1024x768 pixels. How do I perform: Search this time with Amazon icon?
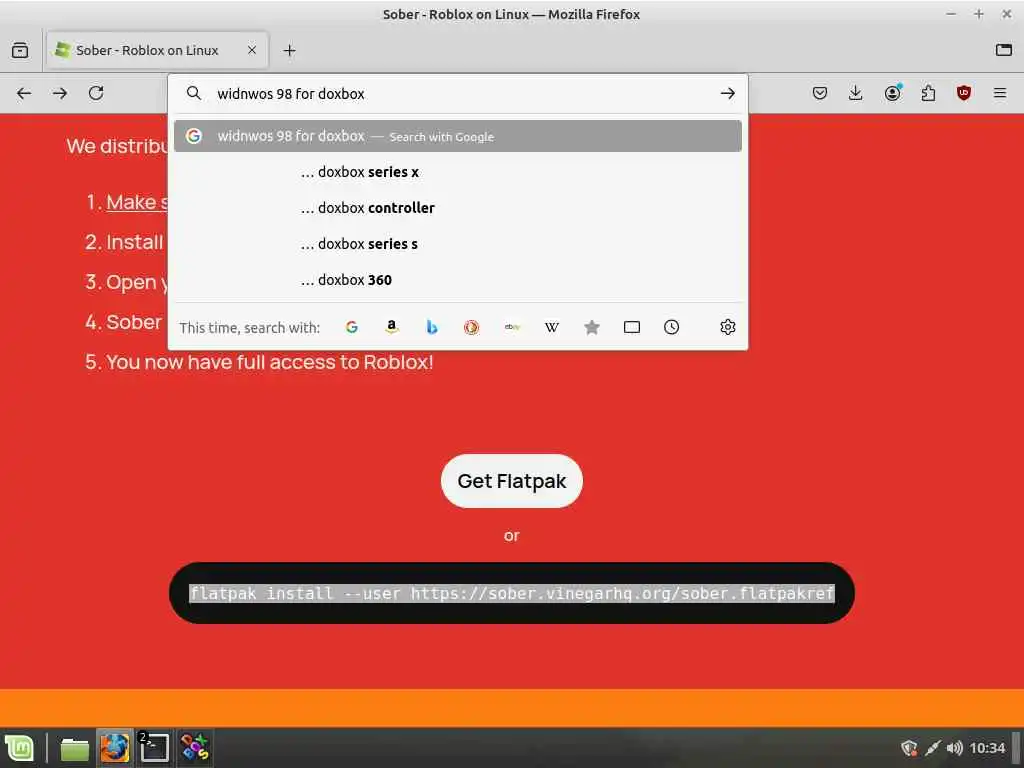coord(391,327)
